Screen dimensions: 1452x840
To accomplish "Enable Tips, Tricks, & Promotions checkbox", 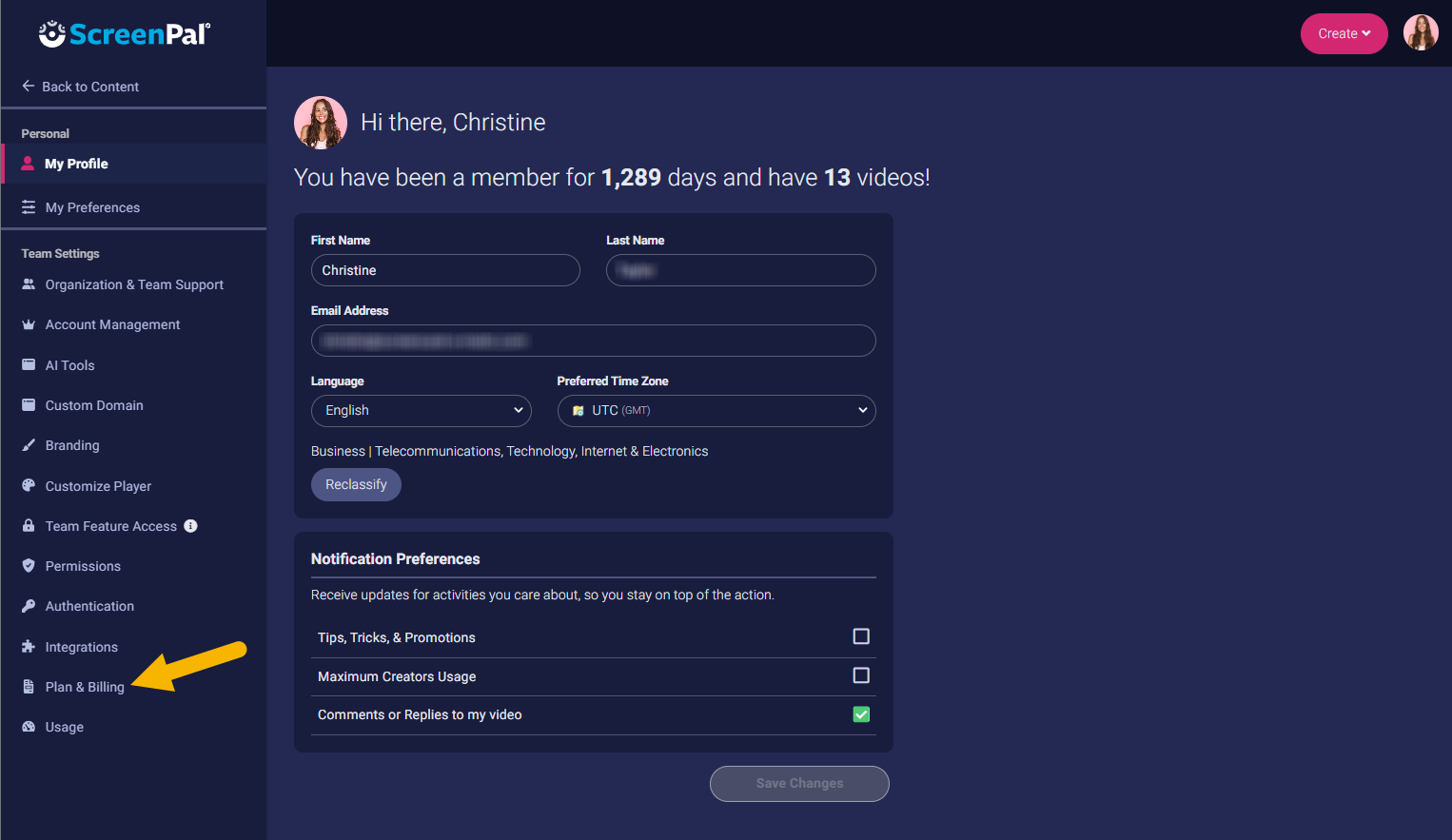I will pyautogui.click(x=861, y=636).
